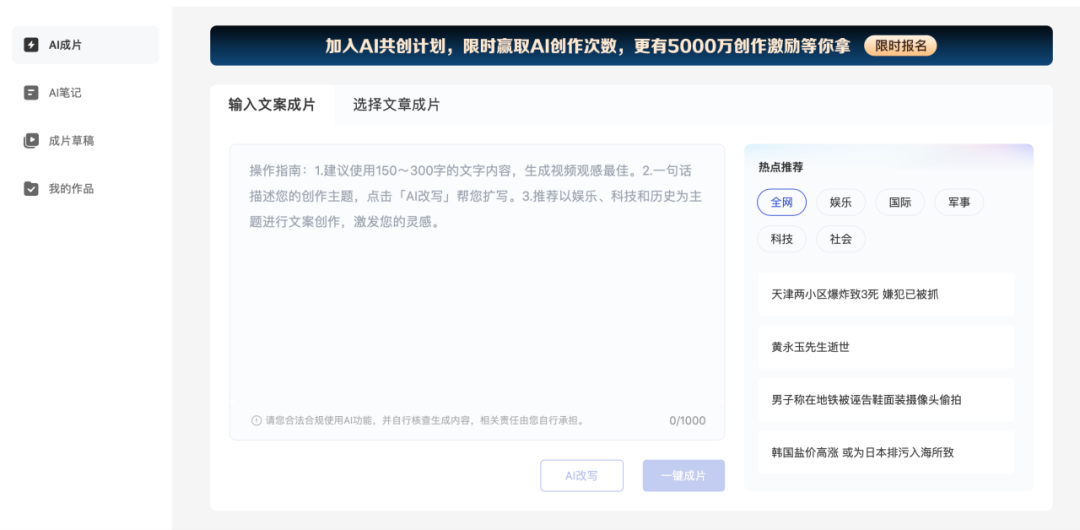Select the 社会 topic category
This screenshot has width=1080, height=530.
(x=840, y=239)
